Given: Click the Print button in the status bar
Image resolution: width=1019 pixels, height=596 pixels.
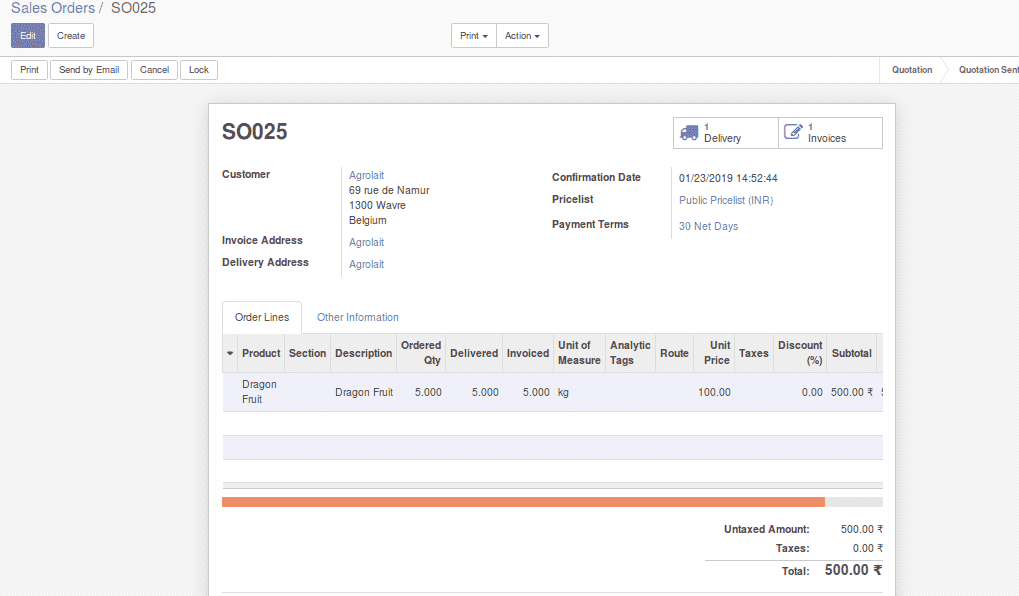Looking at the screenshot, I should pos(29,70).
